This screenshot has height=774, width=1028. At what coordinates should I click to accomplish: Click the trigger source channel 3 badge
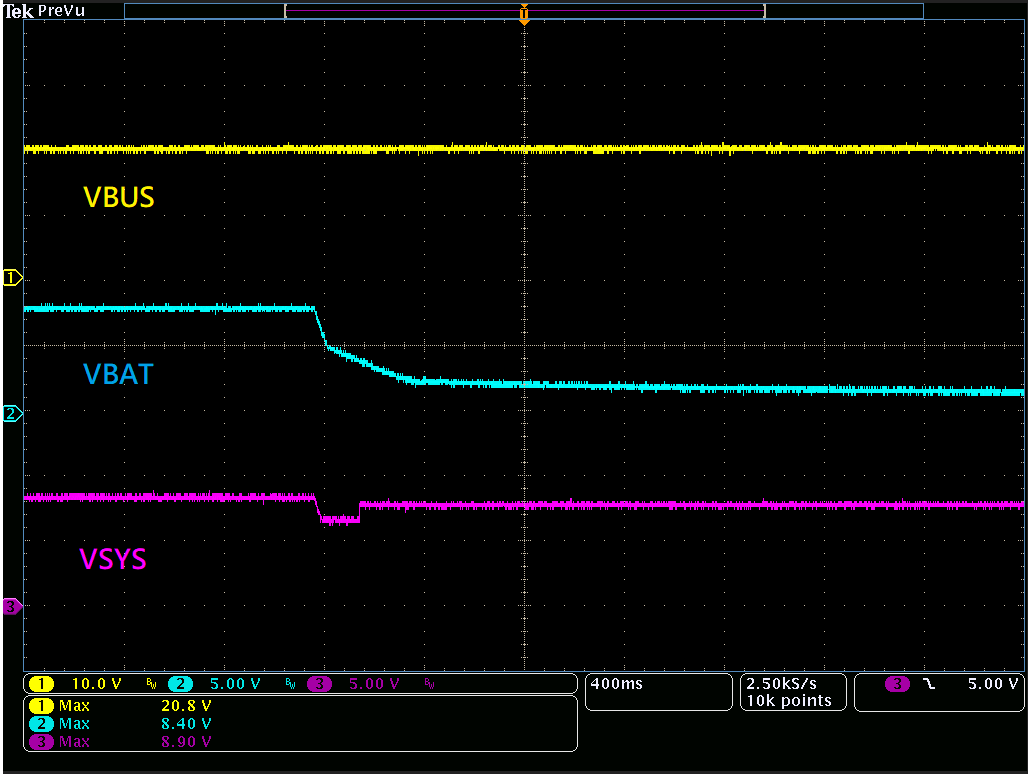coord(897,684)
